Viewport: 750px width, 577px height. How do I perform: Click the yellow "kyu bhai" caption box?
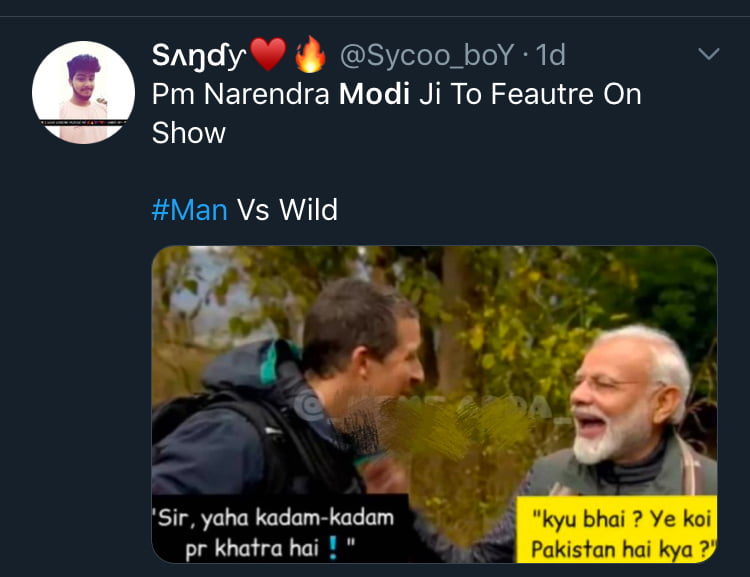click(616, 534)
